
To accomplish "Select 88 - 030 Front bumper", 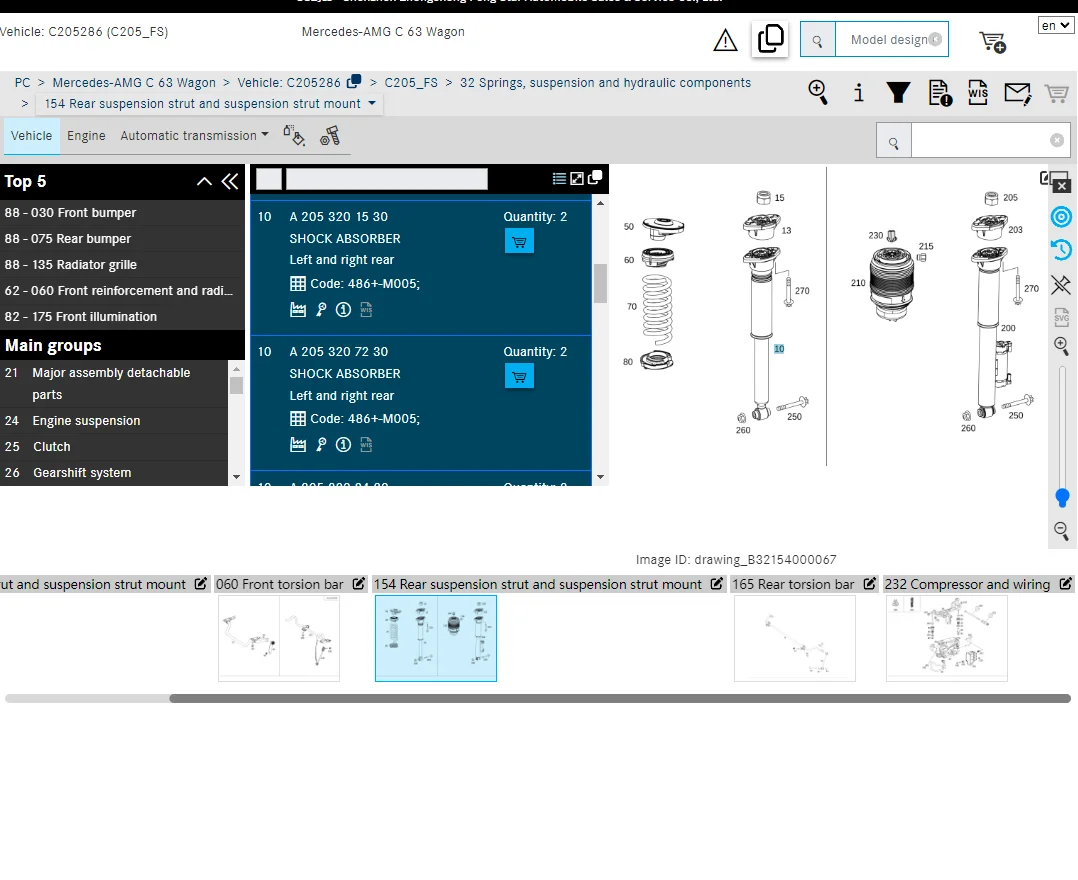I will [122, 213].
